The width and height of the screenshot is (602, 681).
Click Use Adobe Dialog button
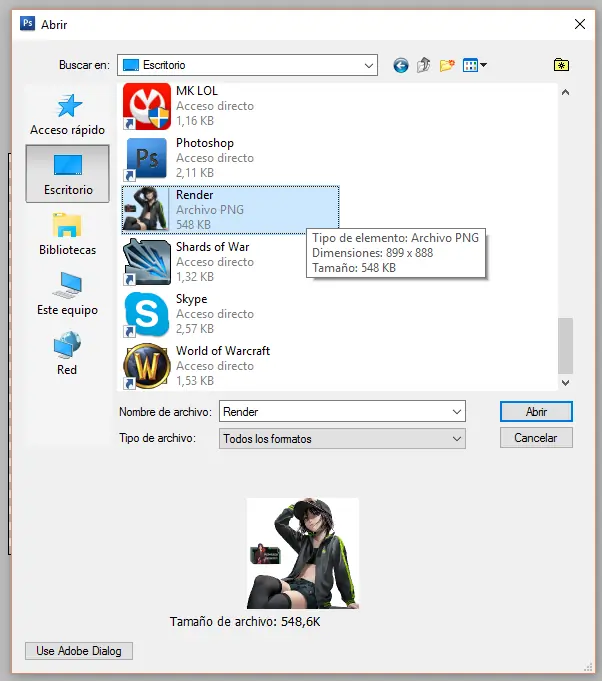pyautogui.click(x=79, y=651)
